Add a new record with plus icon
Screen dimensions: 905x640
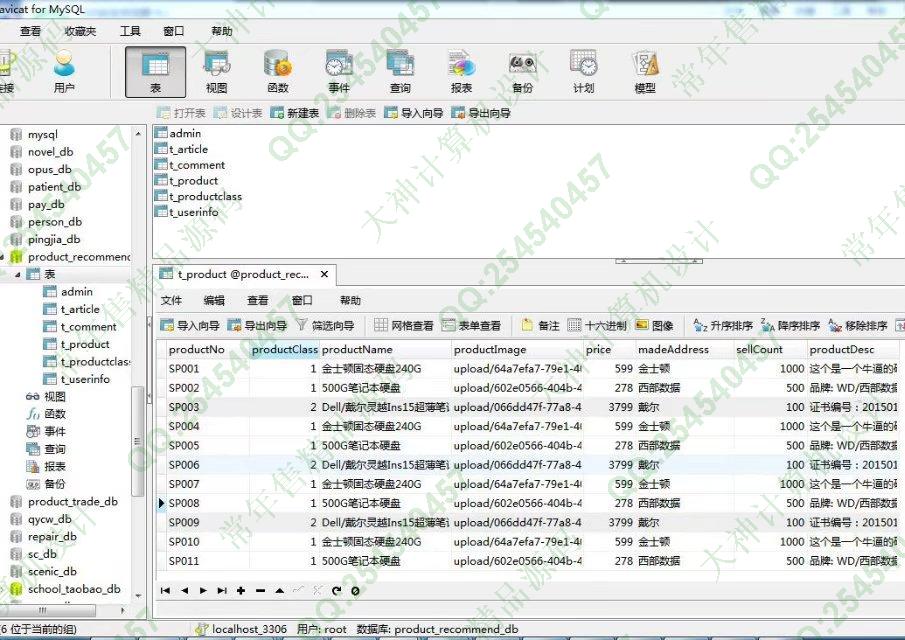(241, 590)
